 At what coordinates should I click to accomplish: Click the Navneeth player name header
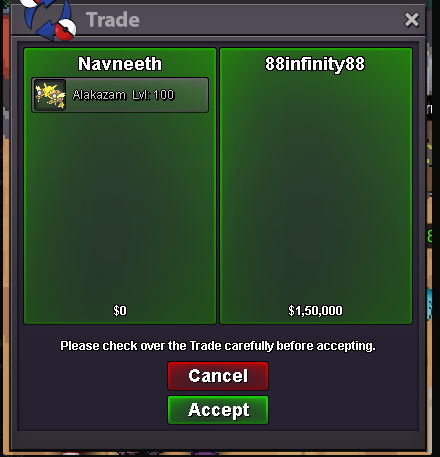point(120,64)
